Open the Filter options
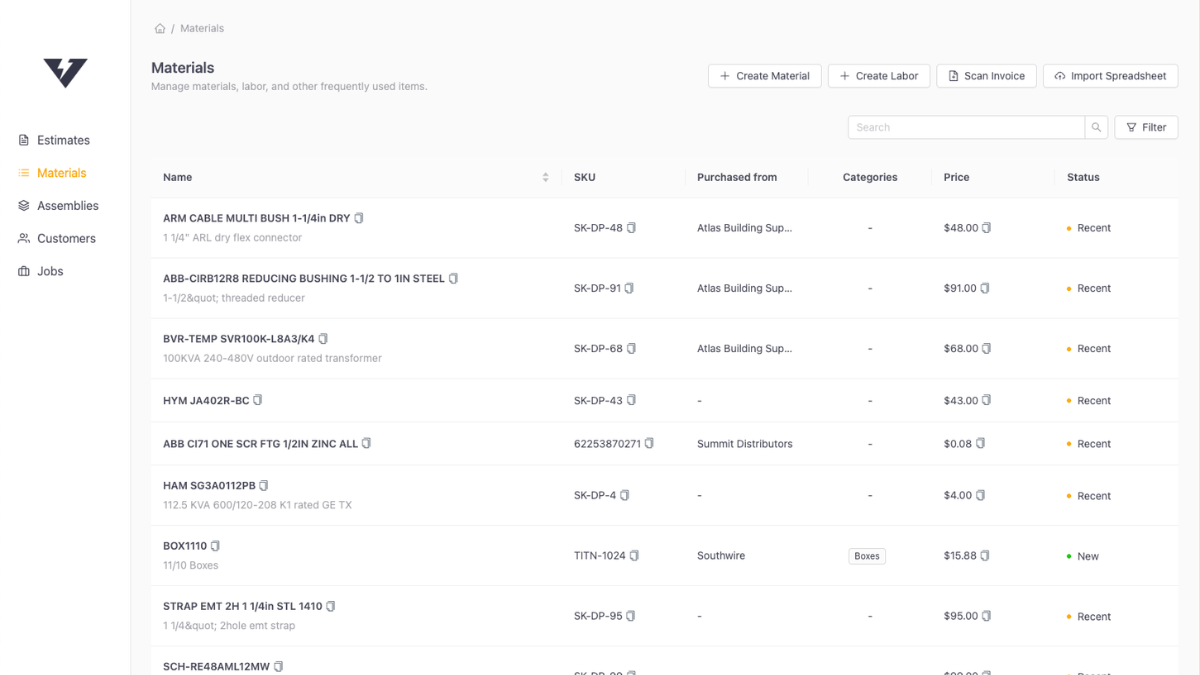The width and height of the screenshot is (1200, 675). pyautogui.click(x=1146, y=128)
